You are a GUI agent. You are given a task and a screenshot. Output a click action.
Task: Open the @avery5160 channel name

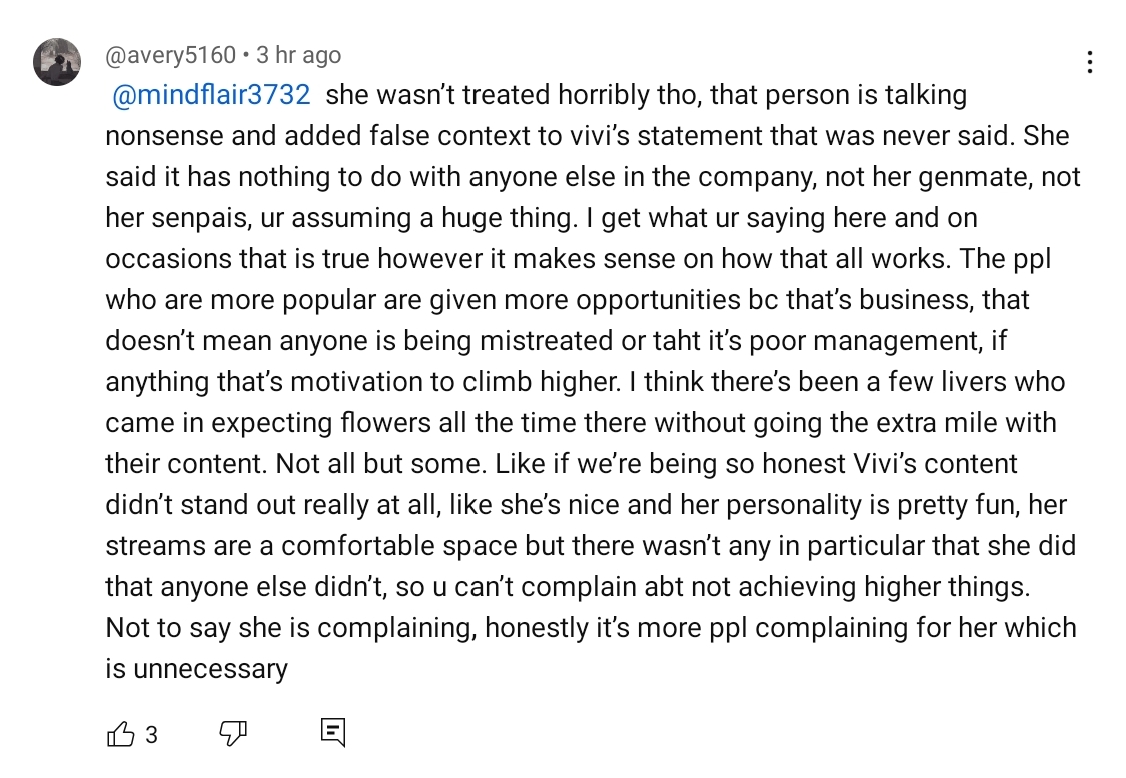click(x=170, y=55)
